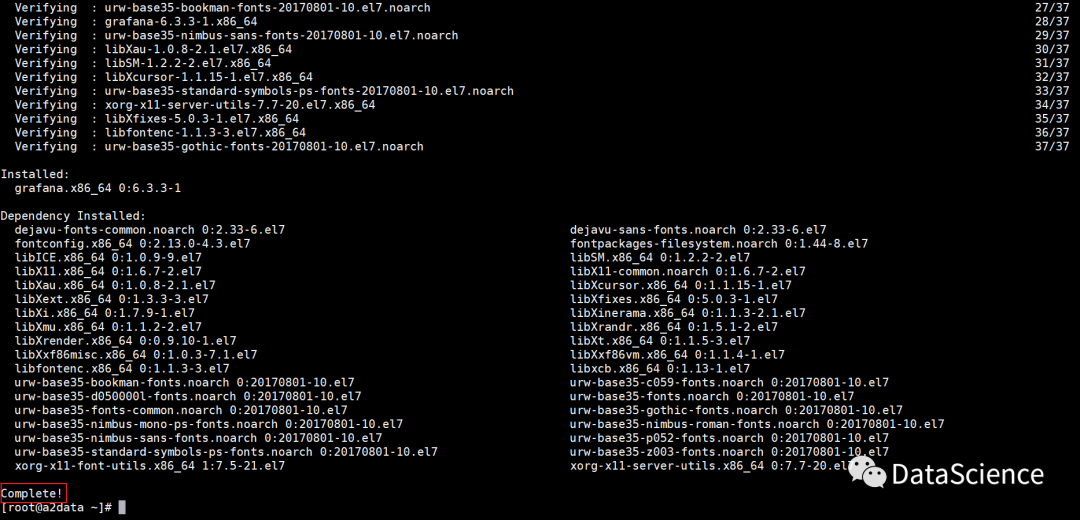Image resolution: width=1080 pixels, height=520 pixels.
Task: Click the WeChat logo watermark icon
Action: 866,473
